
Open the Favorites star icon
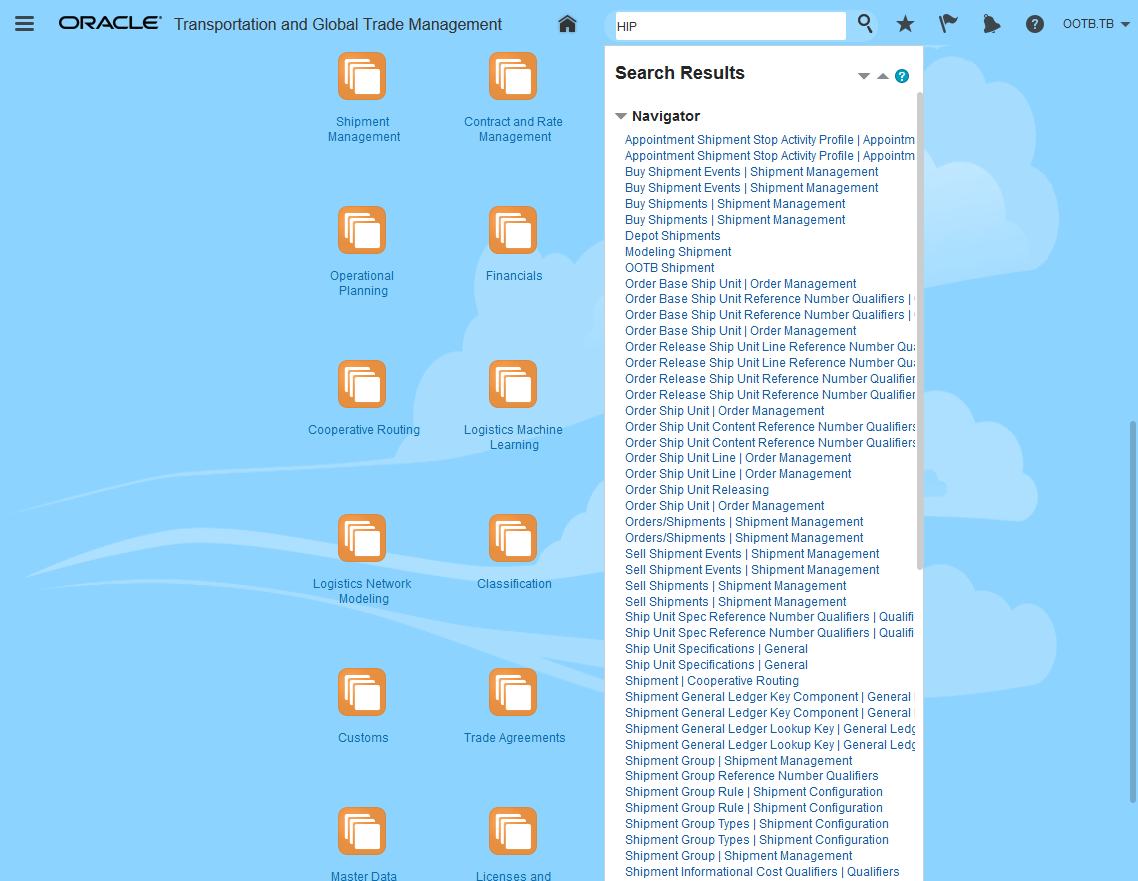point(905,25)
